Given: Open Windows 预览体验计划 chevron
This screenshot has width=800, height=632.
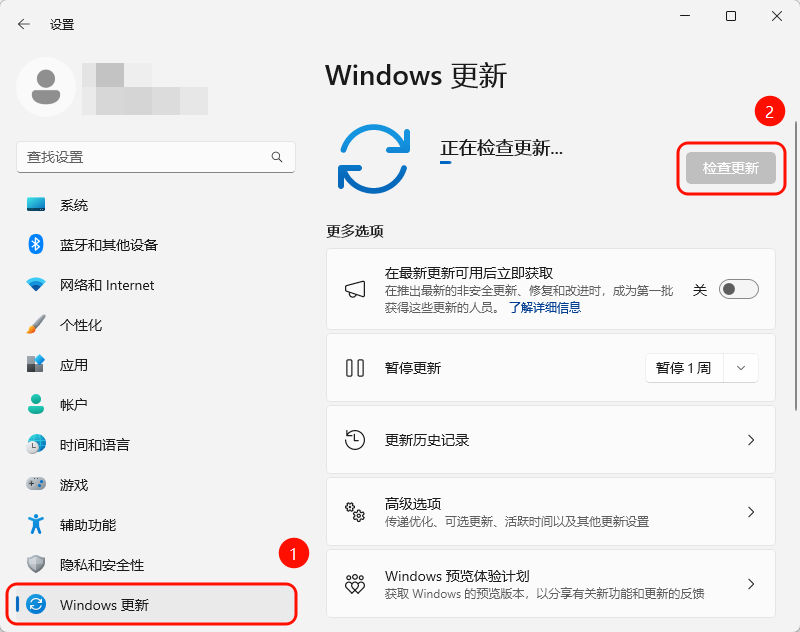Looking at the screenshot, I should pyautogui.click(x=751, y=584).
